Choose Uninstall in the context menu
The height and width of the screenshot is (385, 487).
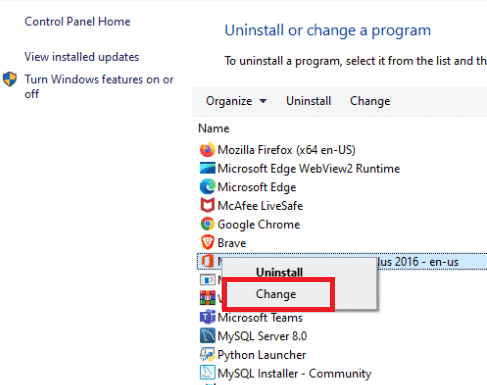tap(279, 272)
